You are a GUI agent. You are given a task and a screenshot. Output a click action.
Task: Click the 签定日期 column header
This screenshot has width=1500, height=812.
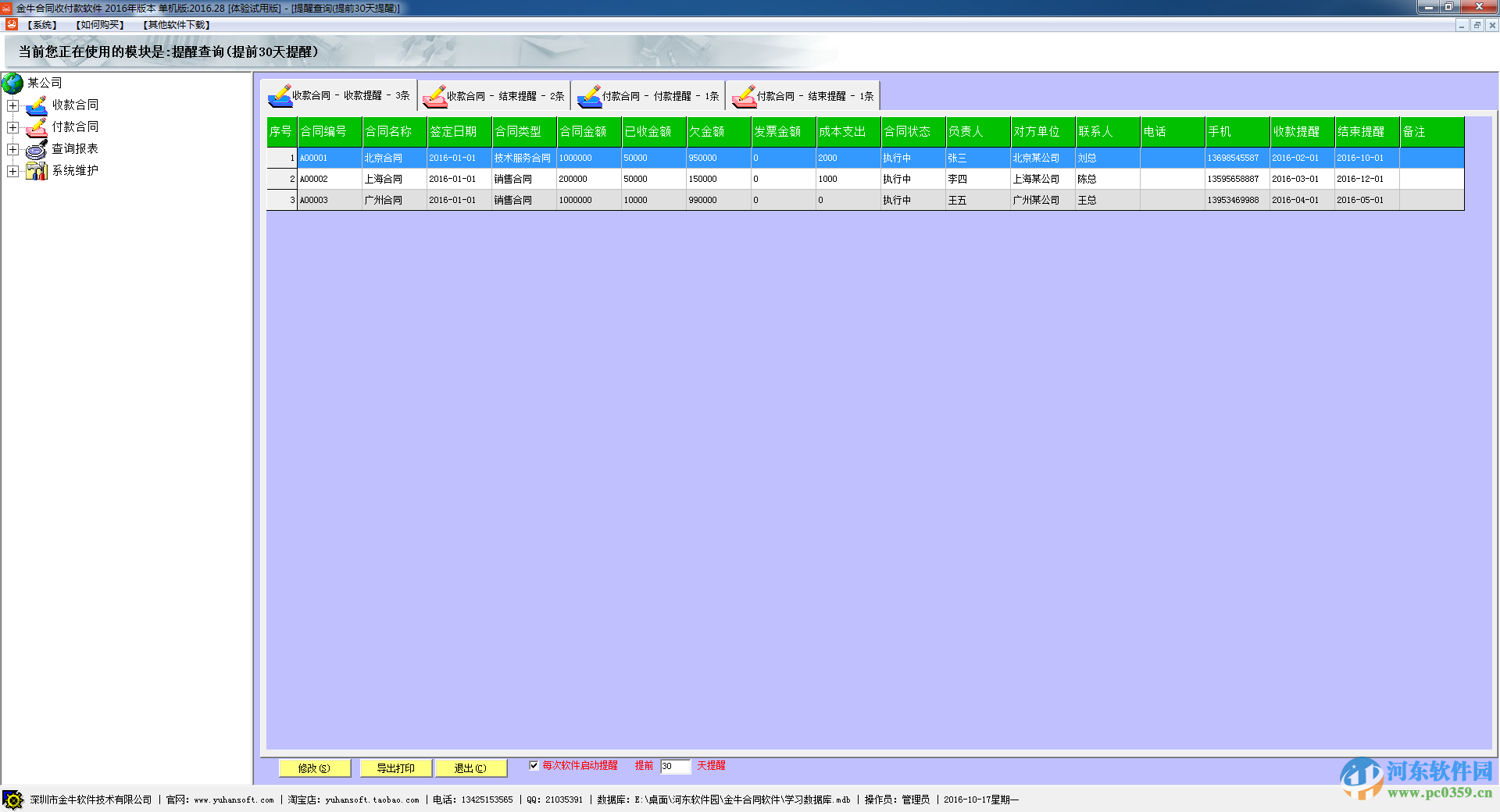coord(459,132)
